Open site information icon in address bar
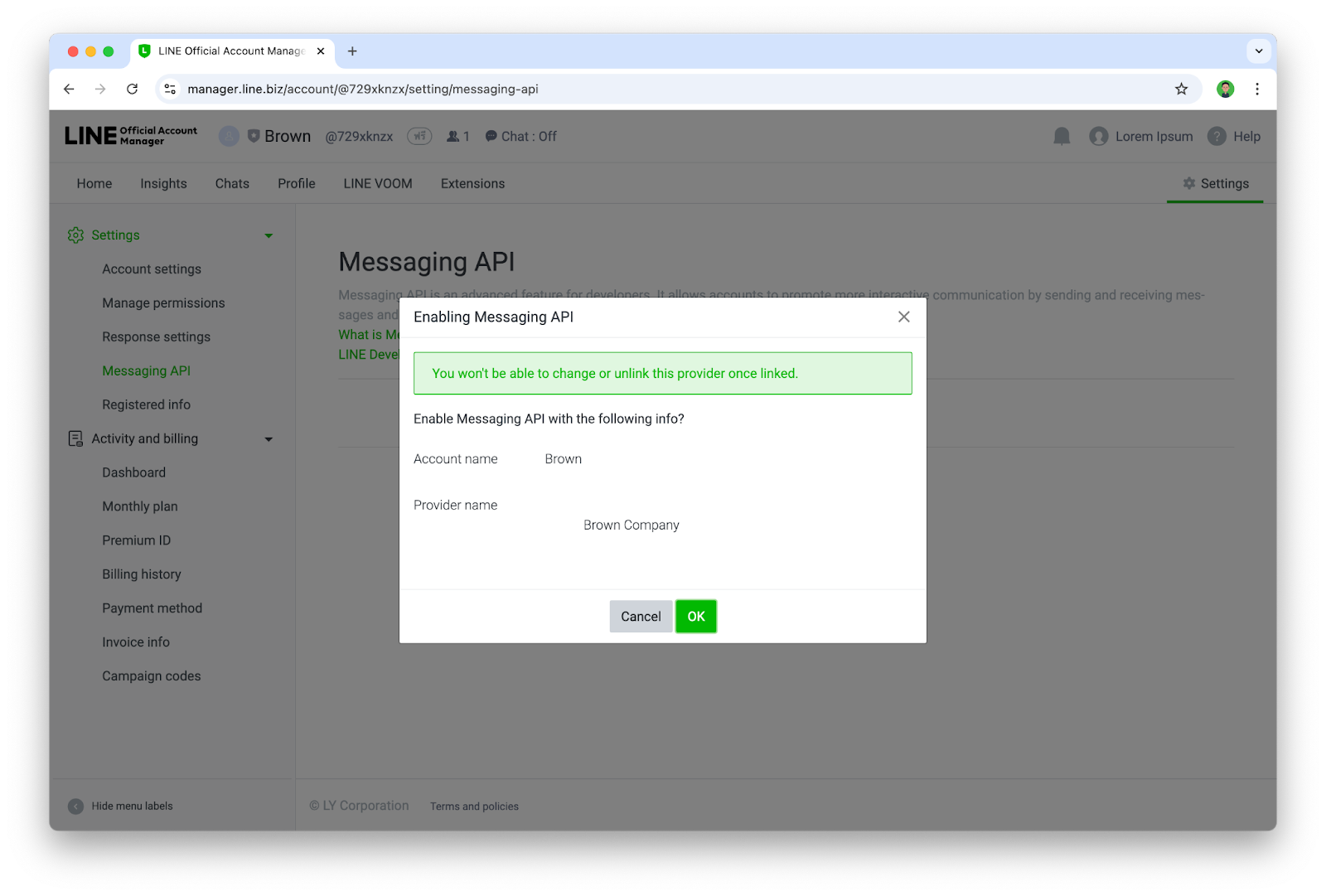1326x896 pixels. click(170, 89)
